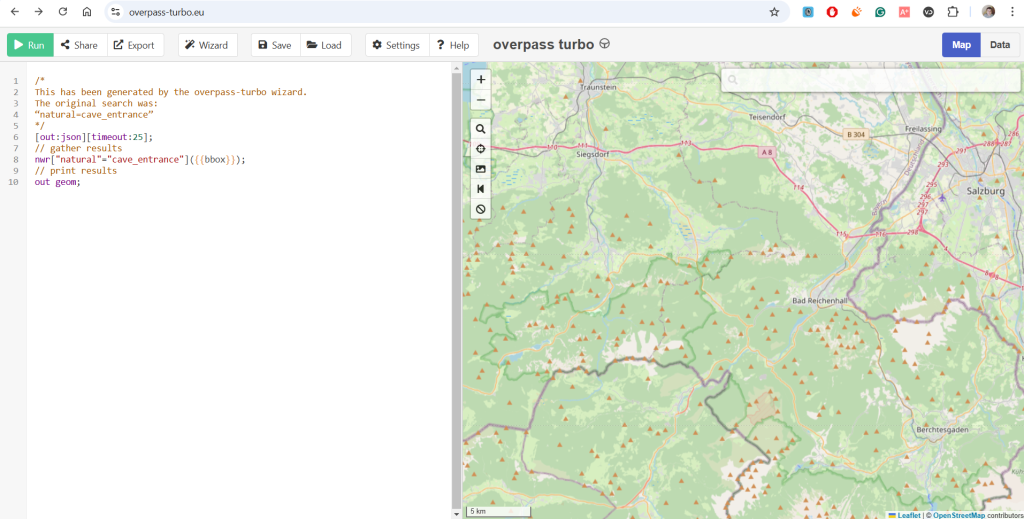Open the Help dialog
The image size is (1024, 519).
pos(453,45)
